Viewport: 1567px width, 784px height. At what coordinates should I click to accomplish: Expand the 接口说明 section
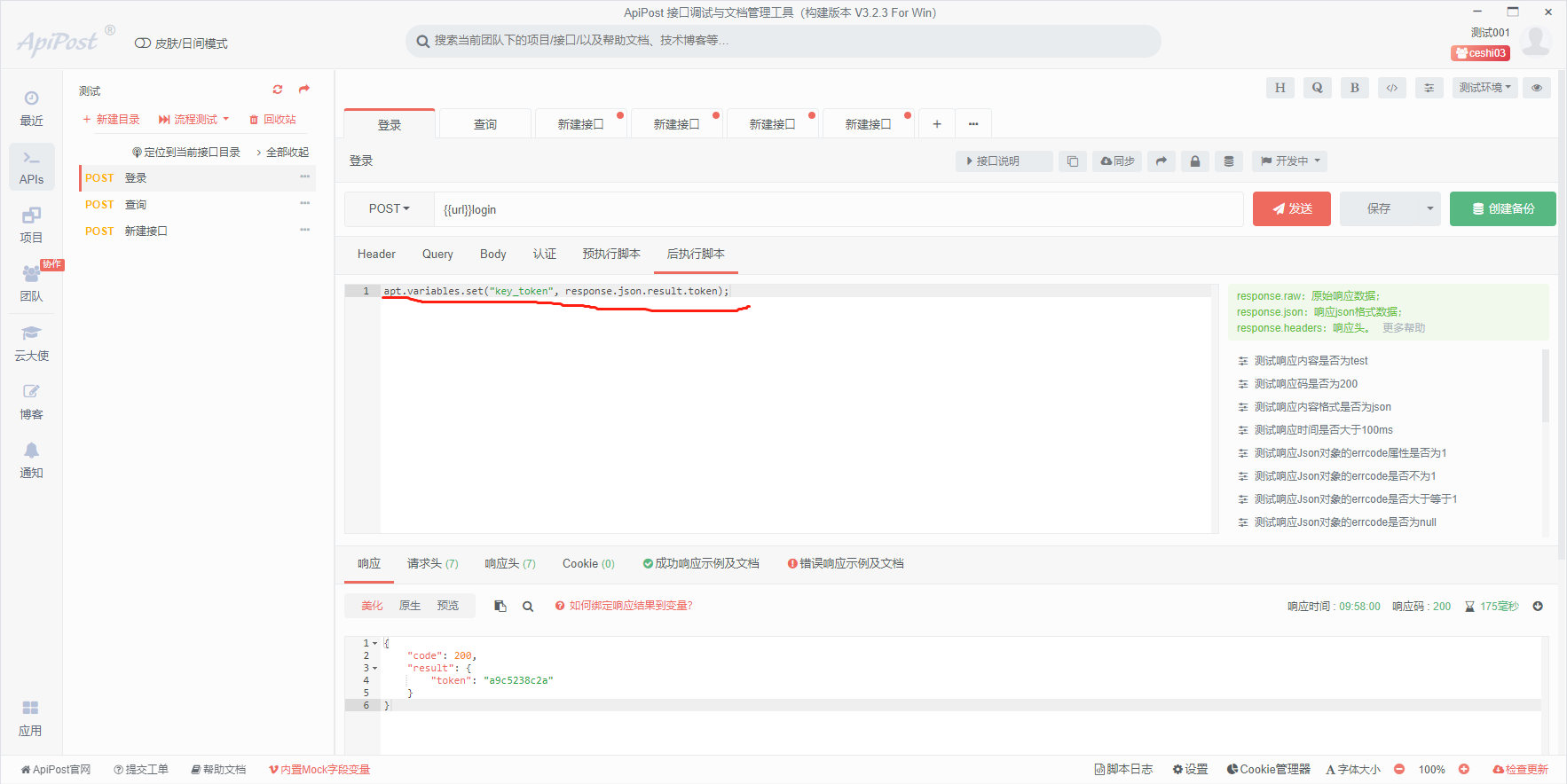pyautogui.click(x=1004, y=161)
